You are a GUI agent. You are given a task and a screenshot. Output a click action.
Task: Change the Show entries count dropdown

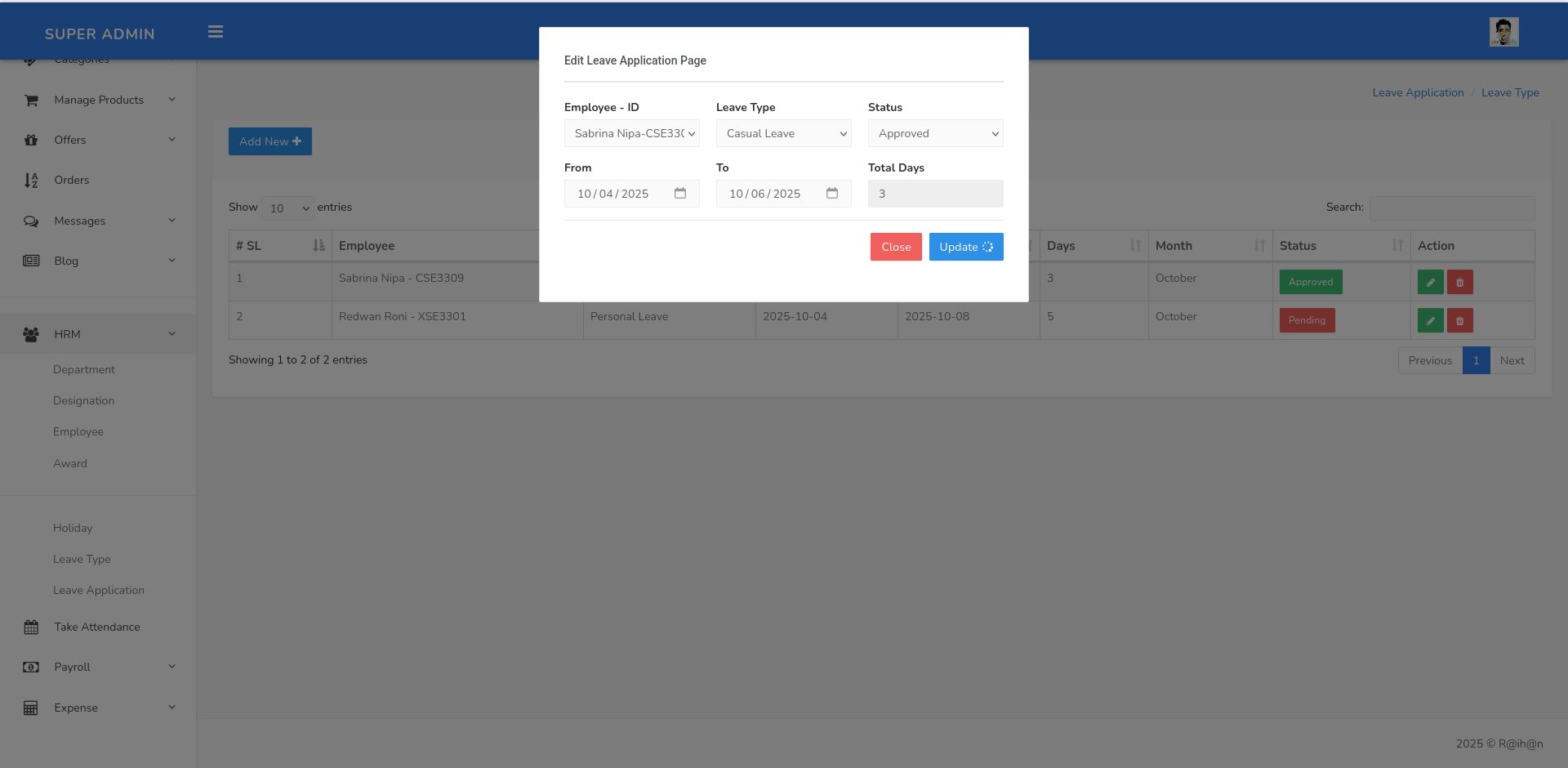(287, 208)
